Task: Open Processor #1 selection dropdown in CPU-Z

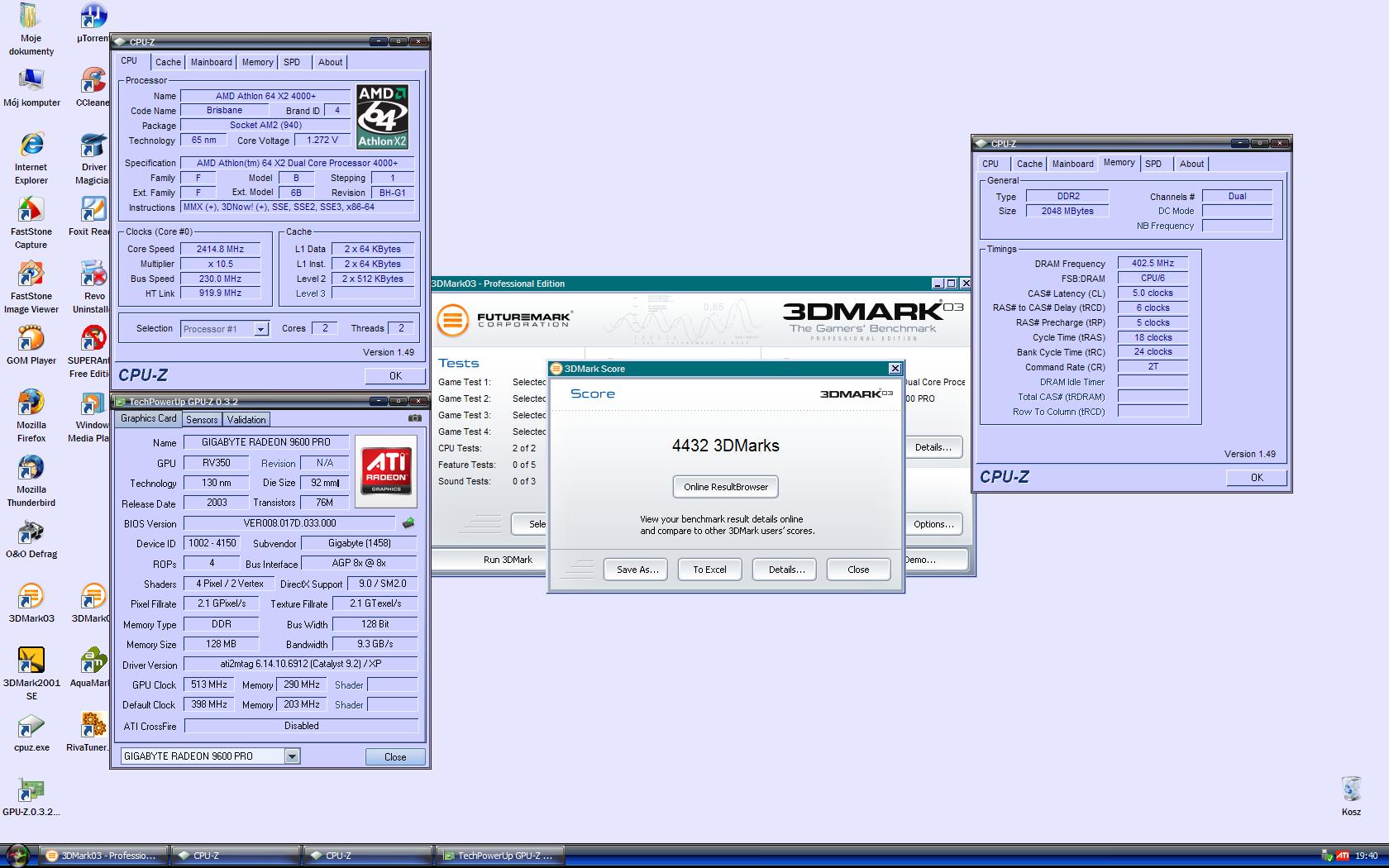Action: coord(260,329)
